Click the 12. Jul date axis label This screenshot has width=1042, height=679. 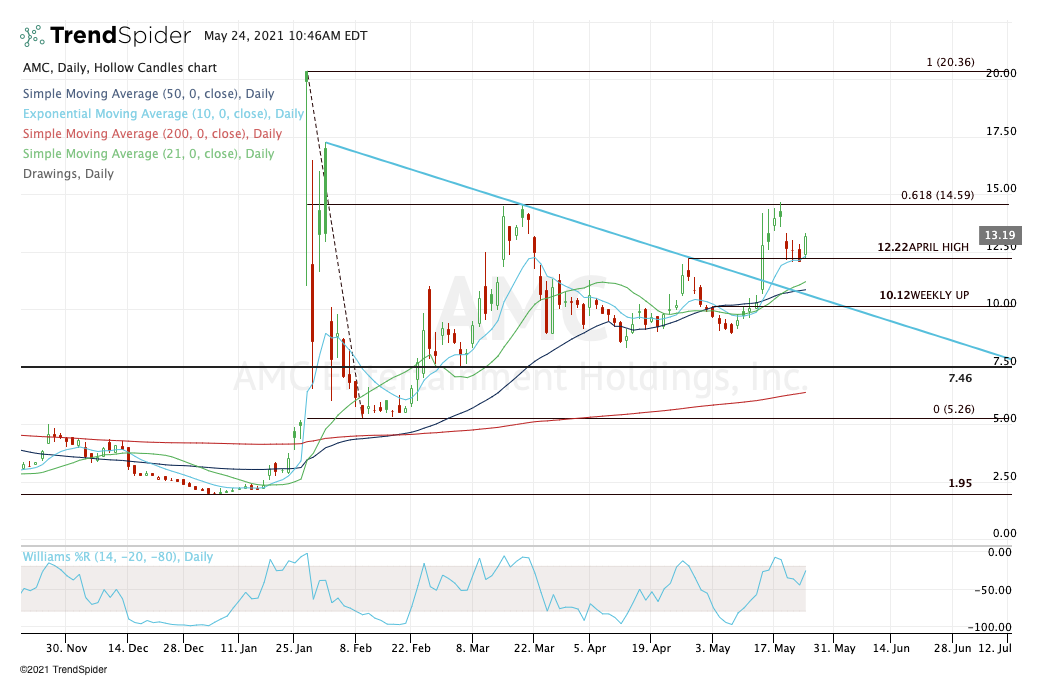coord(994,648)
